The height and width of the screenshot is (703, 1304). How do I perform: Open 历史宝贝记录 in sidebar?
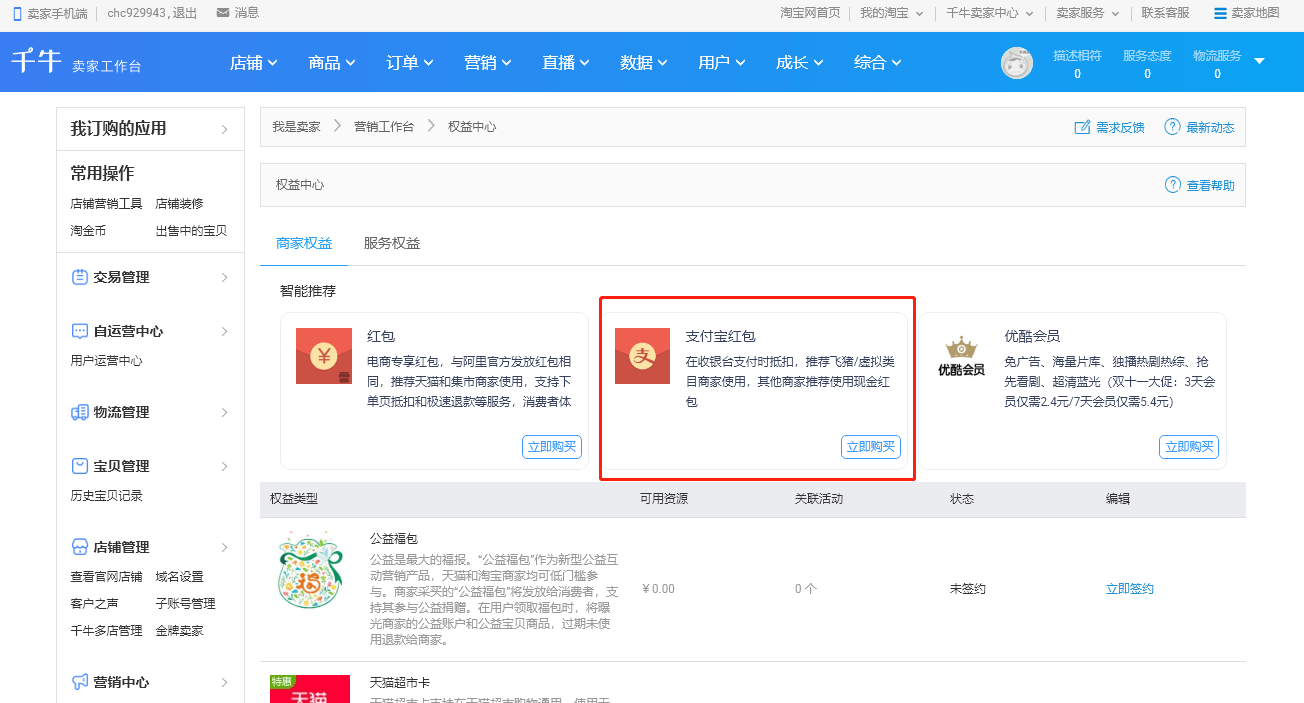[106, 496]
